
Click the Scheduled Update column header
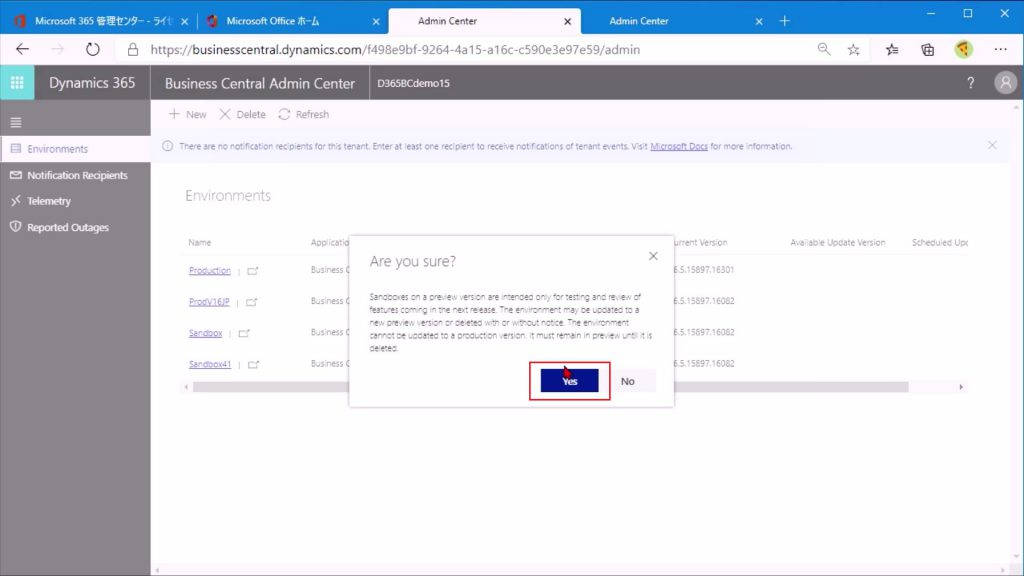(940, 242)
